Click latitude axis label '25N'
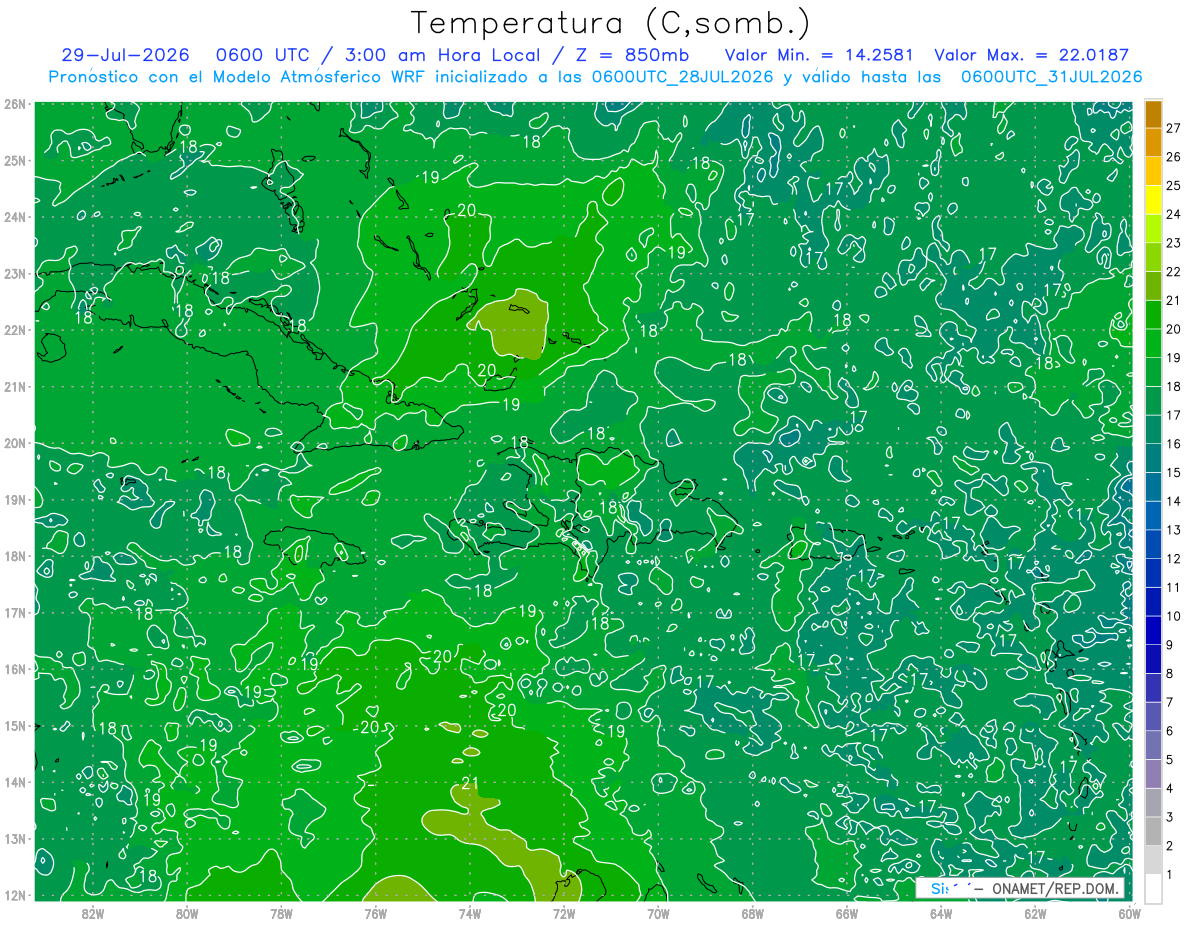 point(14,160)
